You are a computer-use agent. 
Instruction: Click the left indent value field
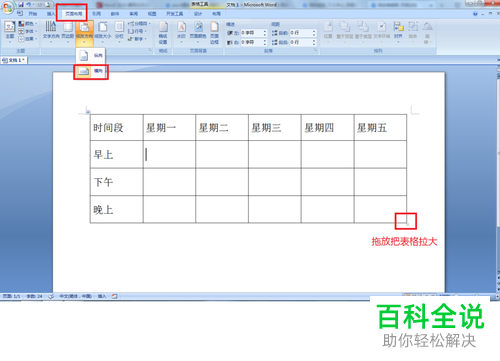[x=251, y=33]
